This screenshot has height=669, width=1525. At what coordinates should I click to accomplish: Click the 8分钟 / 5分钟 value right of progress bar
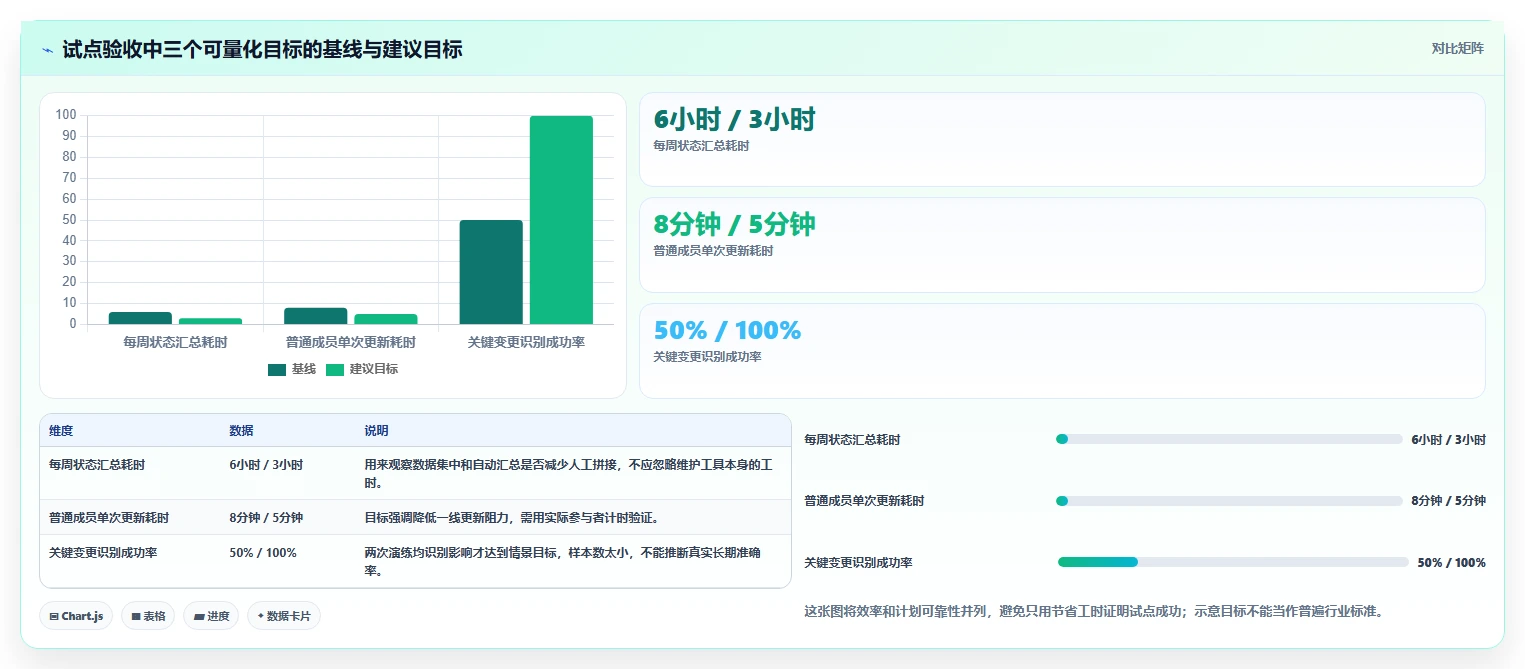pyautogui.click(x=1448, y=501)
